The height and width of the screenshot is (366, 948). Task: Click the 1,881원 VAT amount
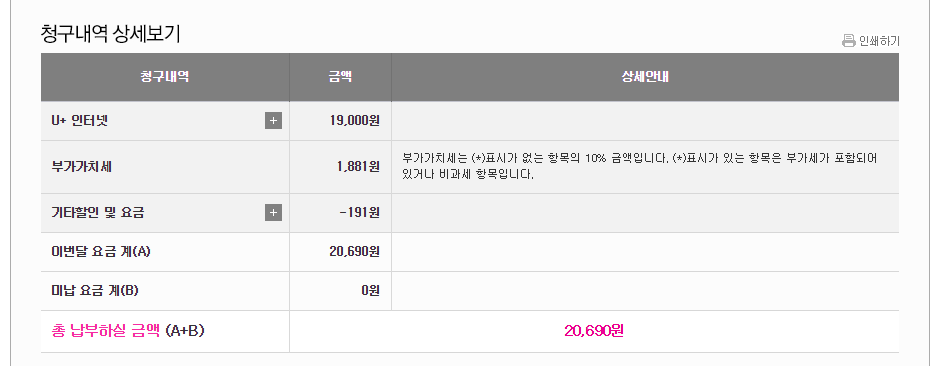pos(359,167)
